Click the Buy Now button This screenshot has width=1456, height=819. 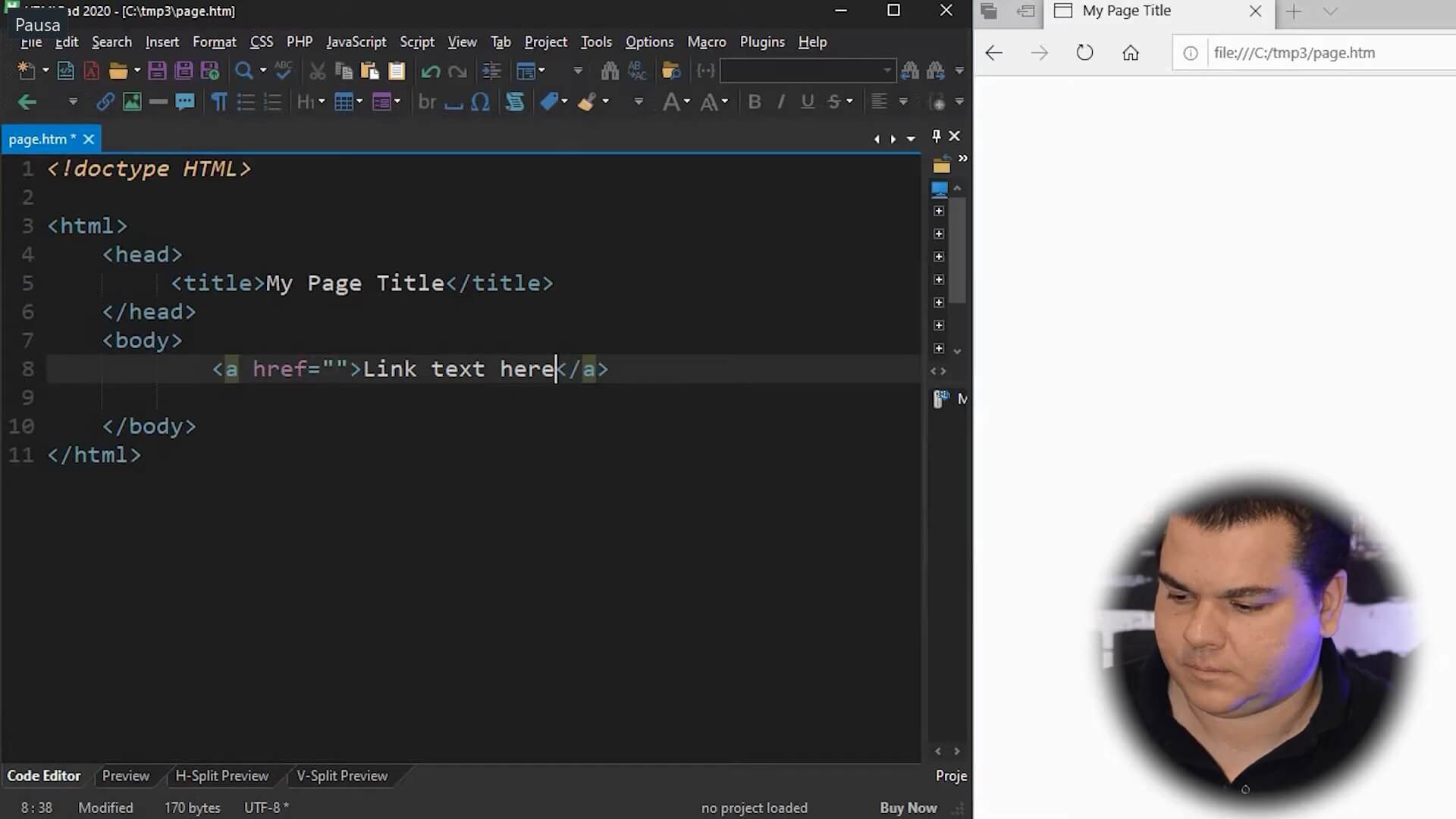[x=907, y=807]
